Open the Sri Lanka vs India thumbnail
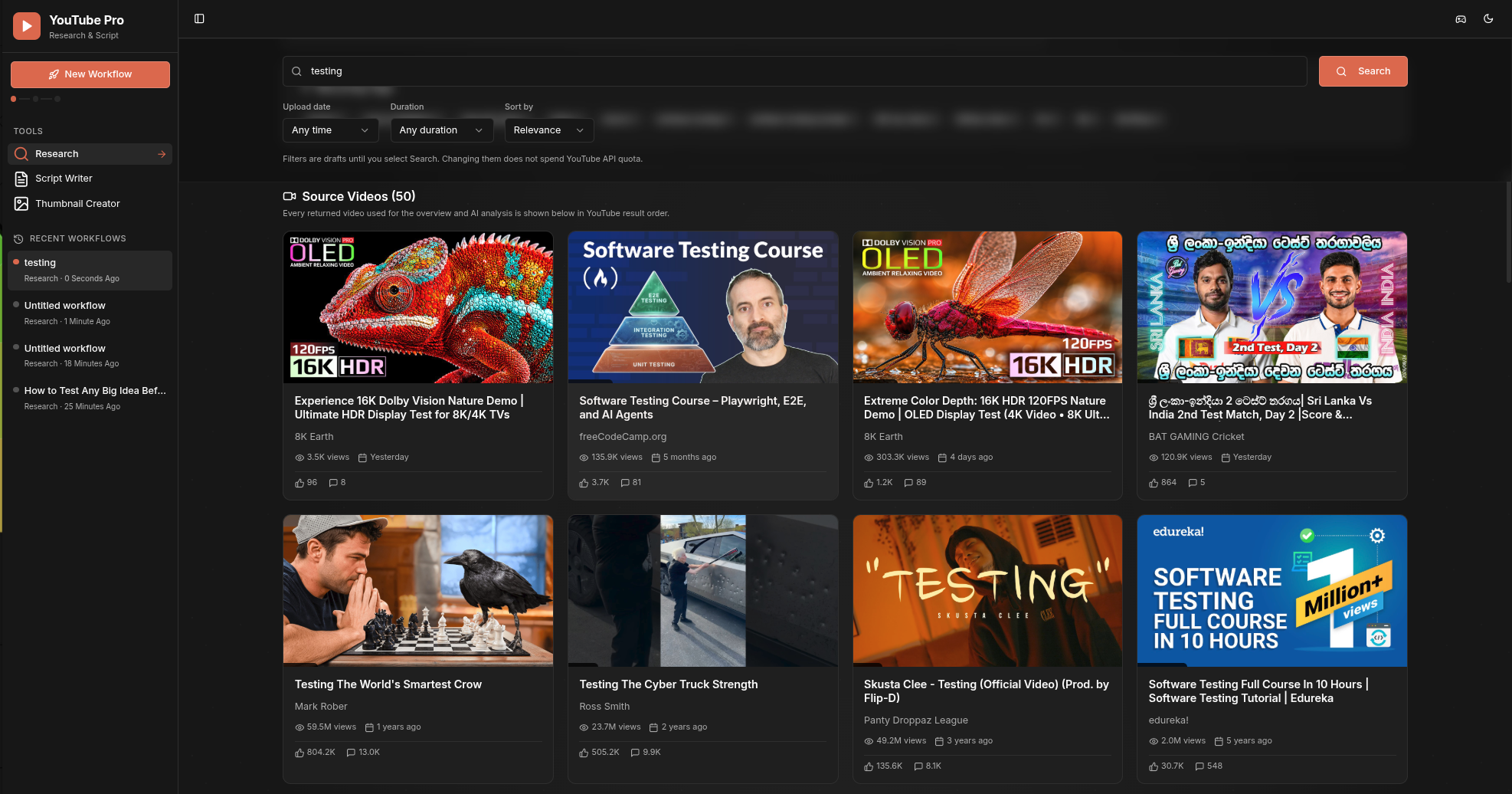 coord(1272,307)
